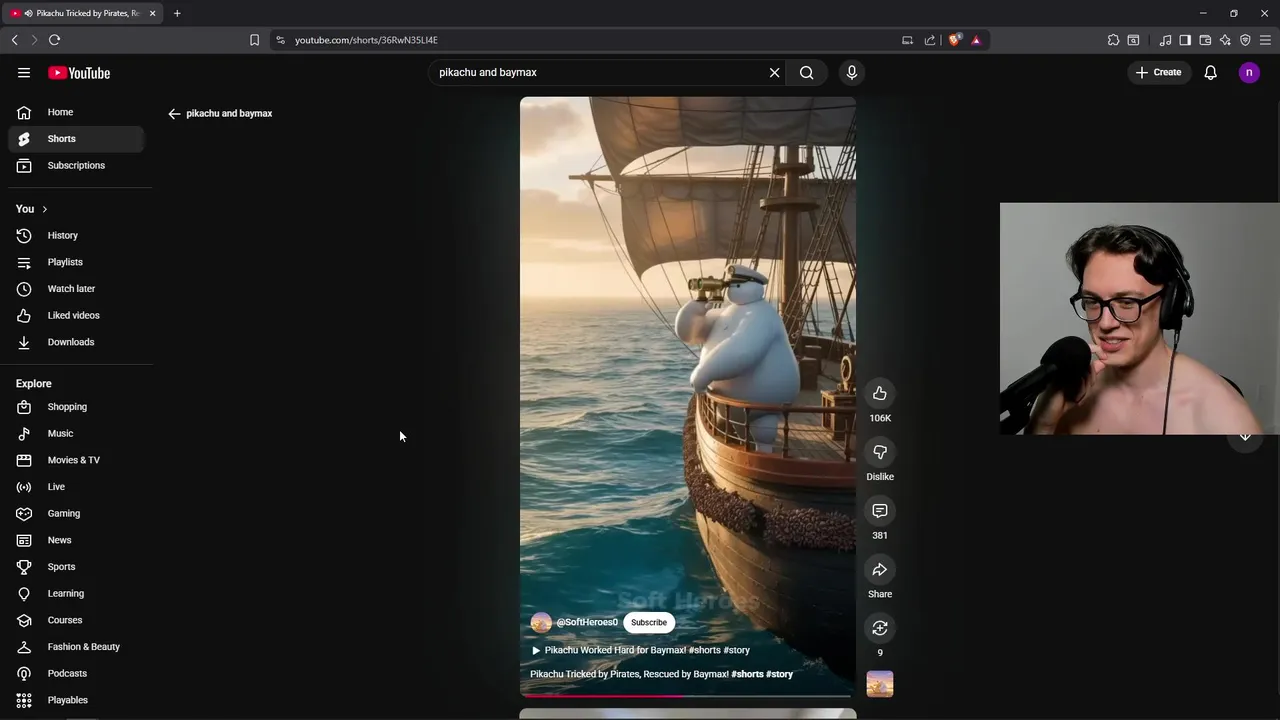Close the Pikachu Tricked by Pirates tab
1280x720 pixels.
(x=152, y=14)
